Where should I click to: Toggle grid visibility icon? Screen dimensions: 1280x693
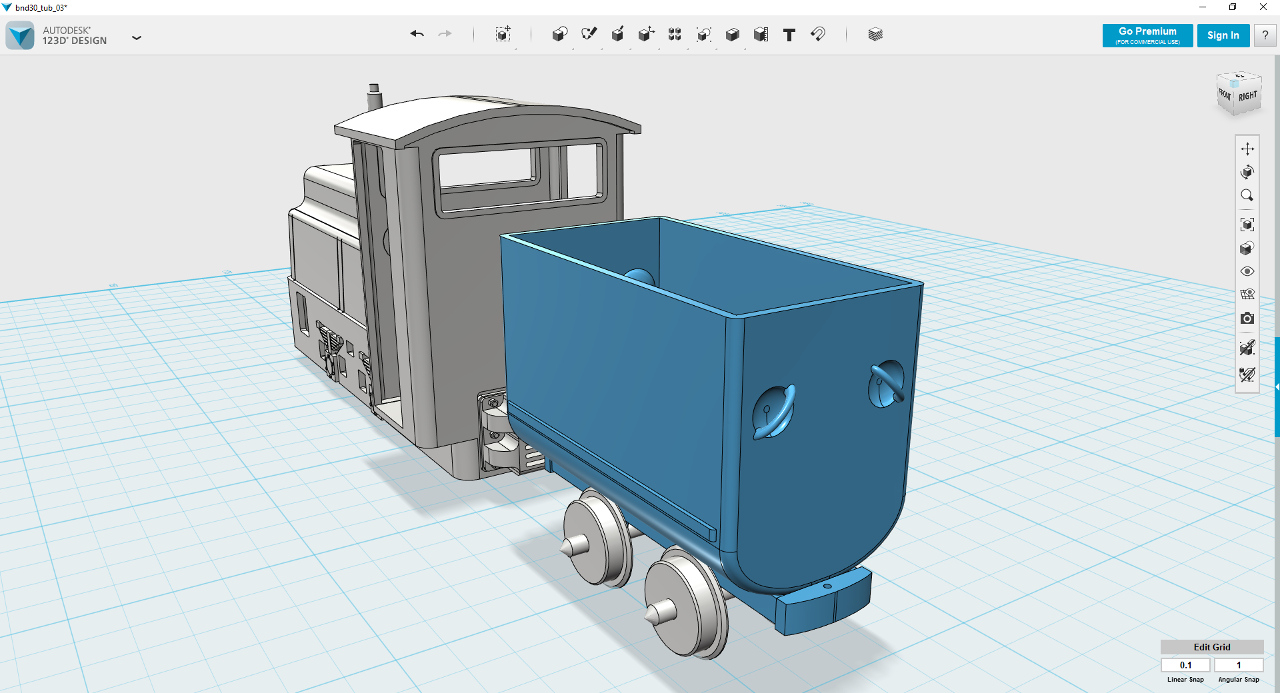pyautogui.click(x=1247, y=295)
